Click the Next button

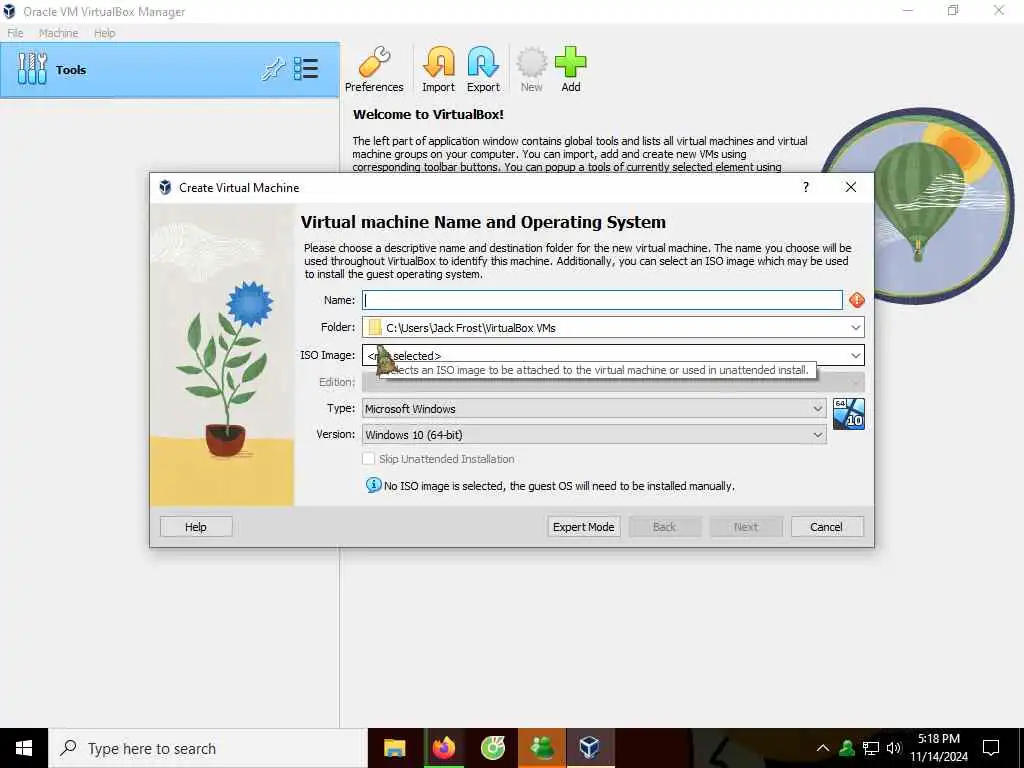746,526
